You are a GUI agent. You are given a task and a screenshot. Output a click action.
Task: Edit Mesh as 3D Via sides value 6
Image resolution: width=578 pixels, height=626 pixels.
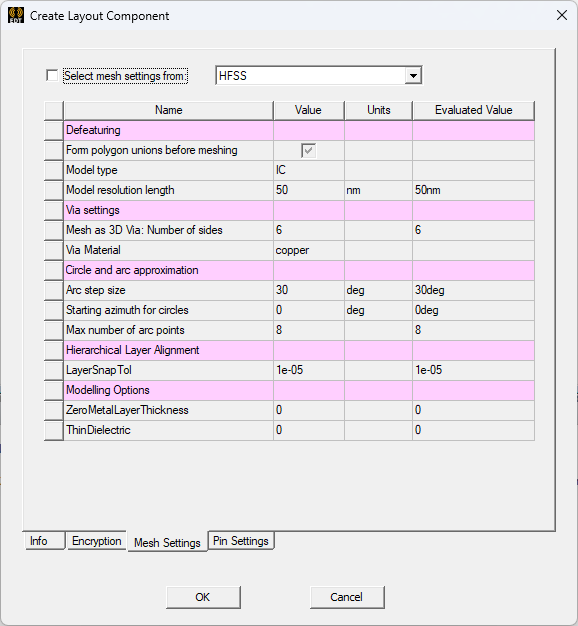tap(309, 230)
